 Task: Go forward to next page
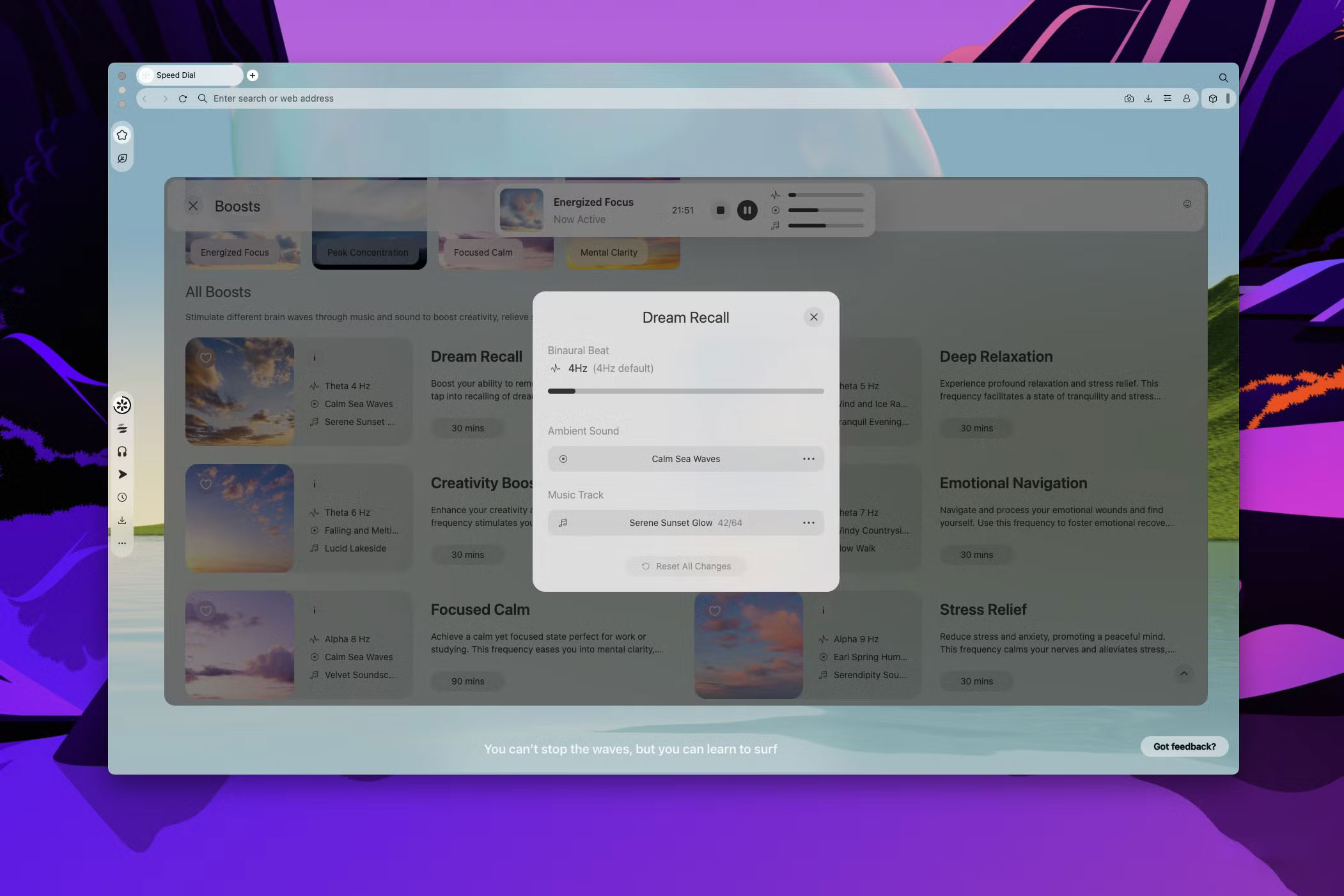[x=165, y=98]
